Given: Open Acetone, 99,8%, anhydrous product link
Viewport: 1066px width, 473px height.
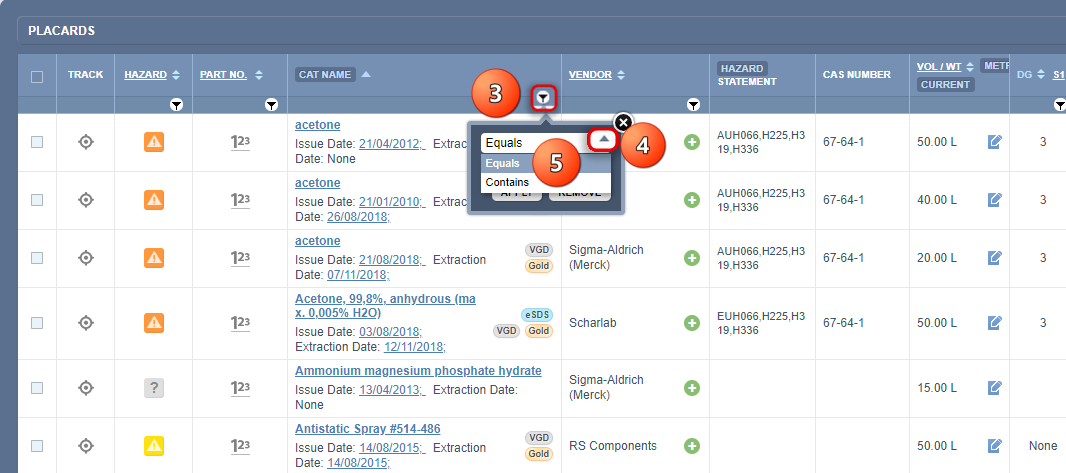Looking at the screenshot, I should [x=385, y=306].
